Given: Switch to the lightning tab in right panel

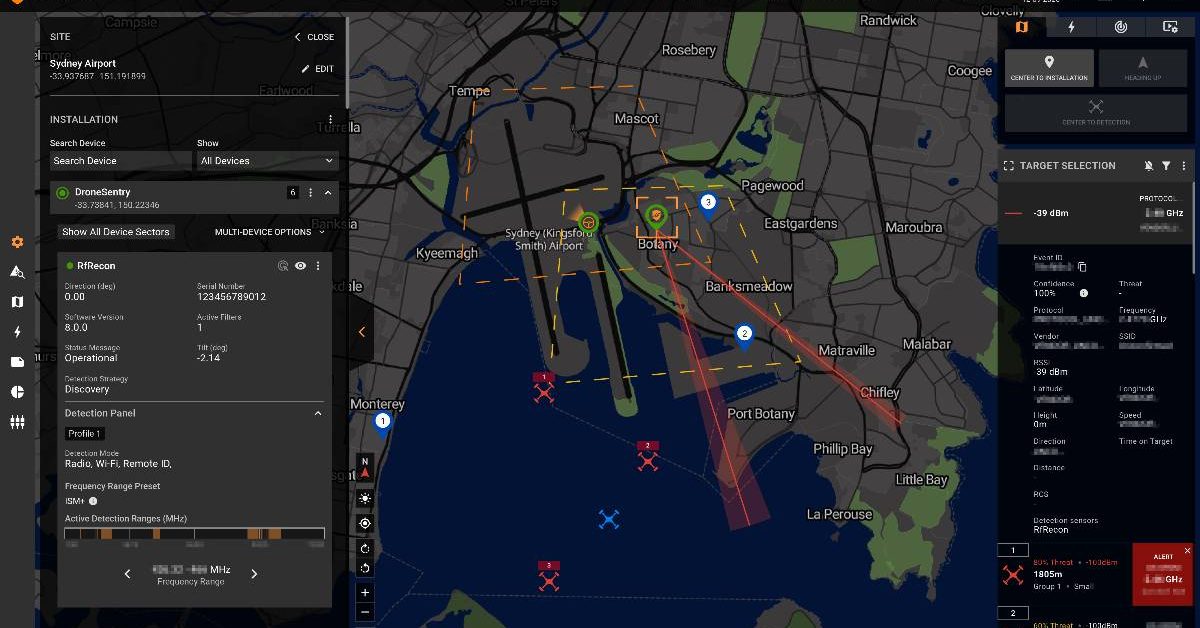Looking at the screenshot, I should pyautogui.click(x=1072, y=27).
